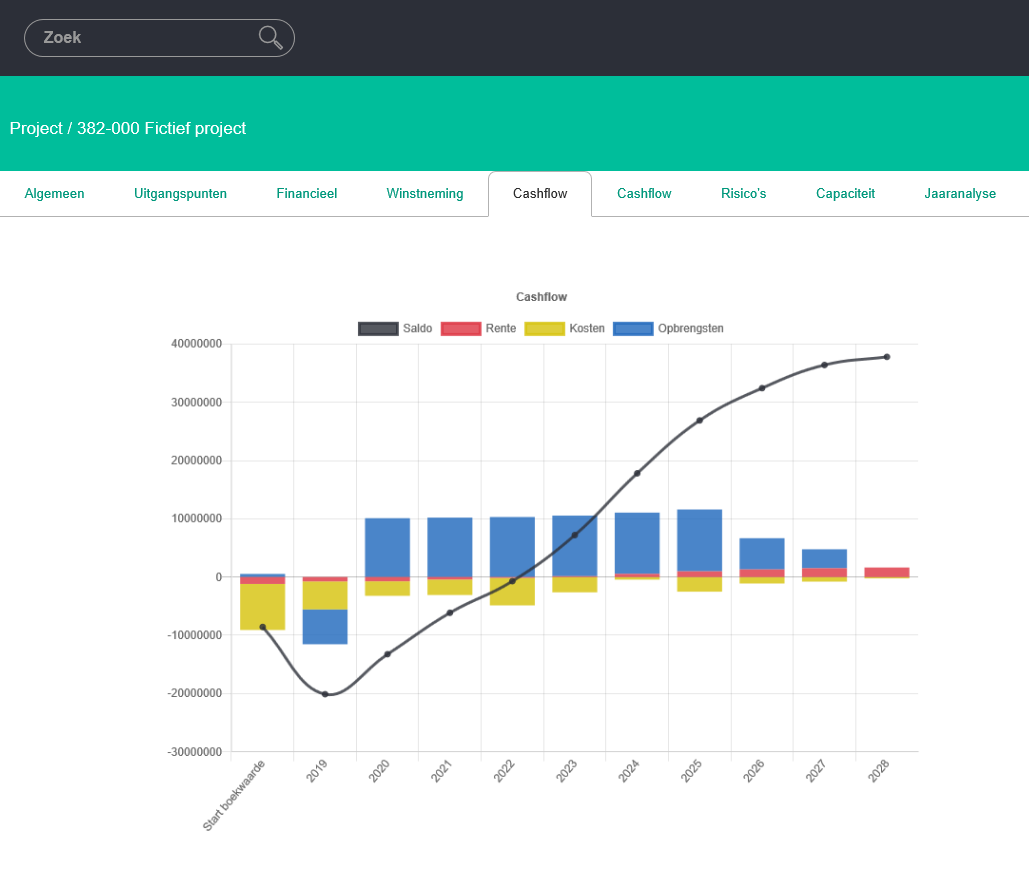This screenshot has height=895, width=1029.
Task: Click the 2028 red Rente bar
Action: coord(887,572)
